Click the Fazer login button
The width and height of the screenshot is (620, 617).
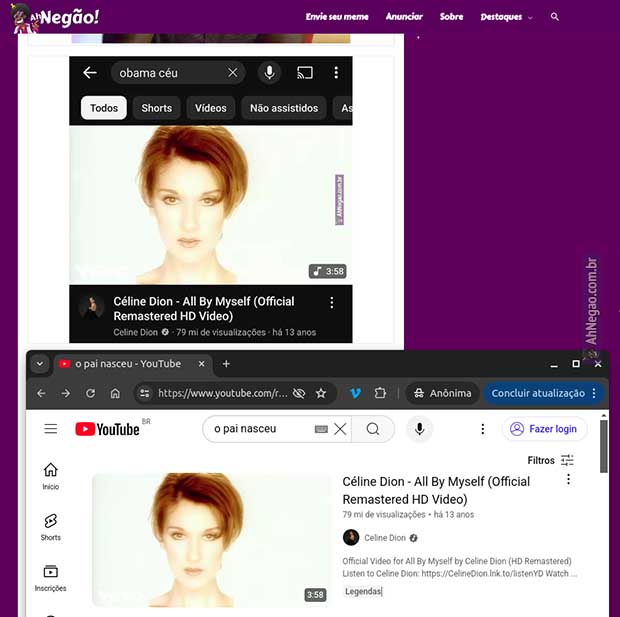544,429
